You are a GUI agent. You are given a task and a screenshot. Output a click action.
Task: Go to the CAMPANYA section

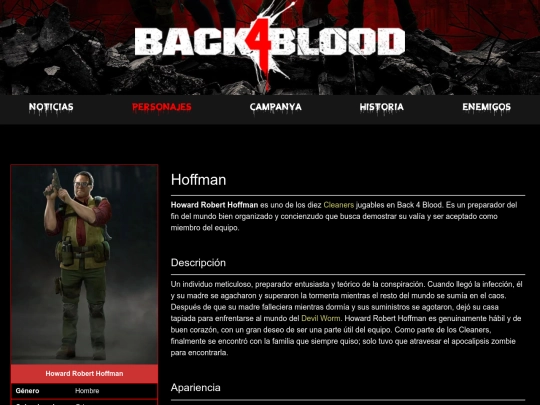276,107
